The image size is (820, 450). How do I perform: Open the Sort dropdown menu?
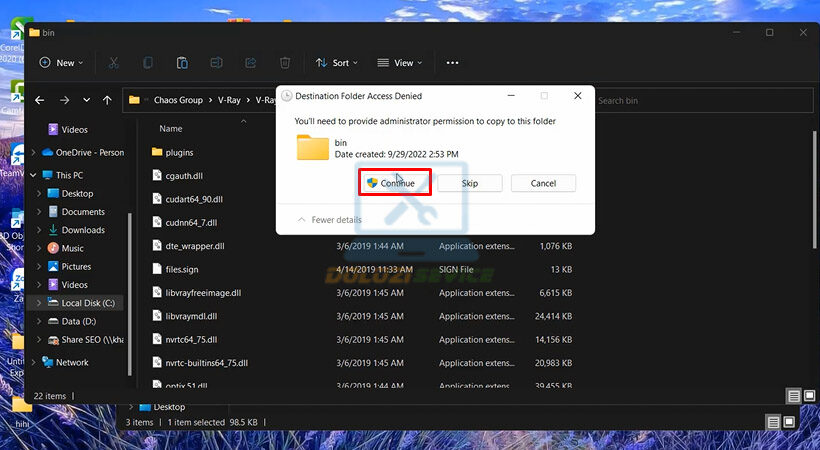pyautogui.click(x=334, y=62)
